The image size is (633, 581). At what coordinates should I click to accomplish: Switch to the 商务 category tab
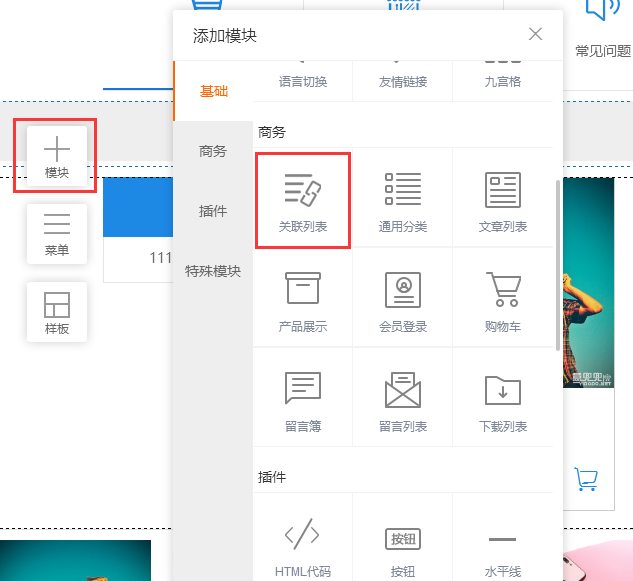click(213, 151)
